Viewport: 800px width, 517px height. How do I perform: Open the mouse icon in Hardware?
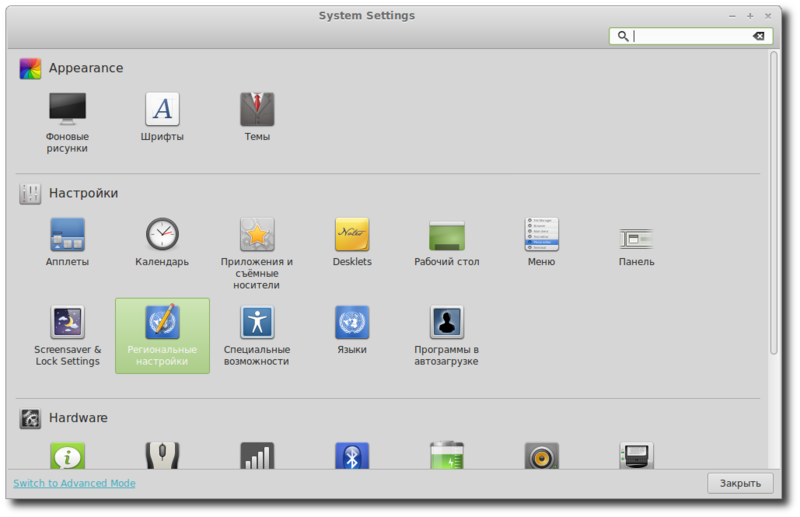[162, 456]
